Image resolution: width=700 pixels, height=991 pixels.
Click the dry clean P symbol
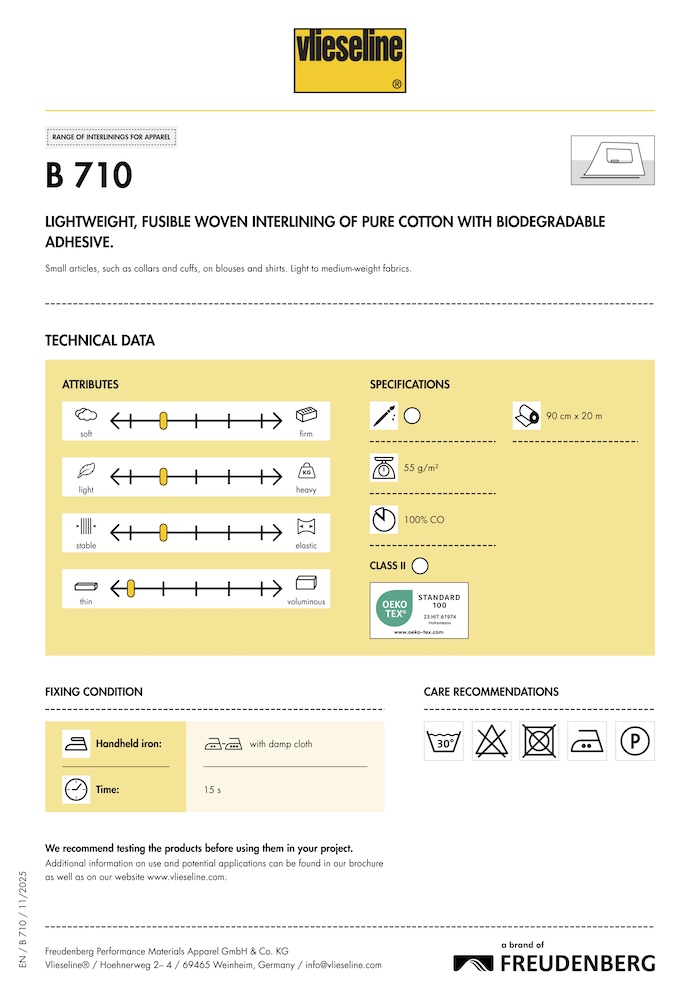pyautogui.click(x=635, y=741)
